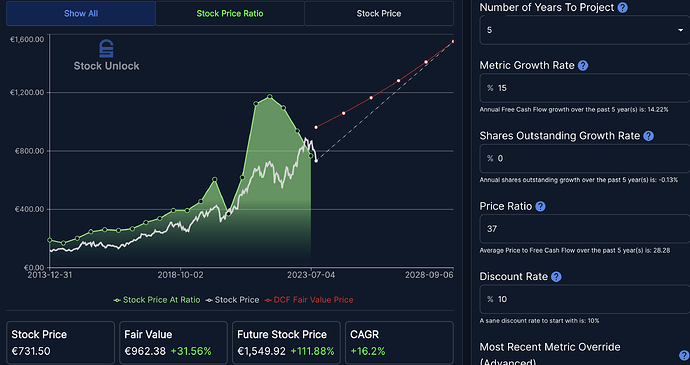Screen dimensions: 690x365
Task: Click the Fair Value card
Action: 173,343
